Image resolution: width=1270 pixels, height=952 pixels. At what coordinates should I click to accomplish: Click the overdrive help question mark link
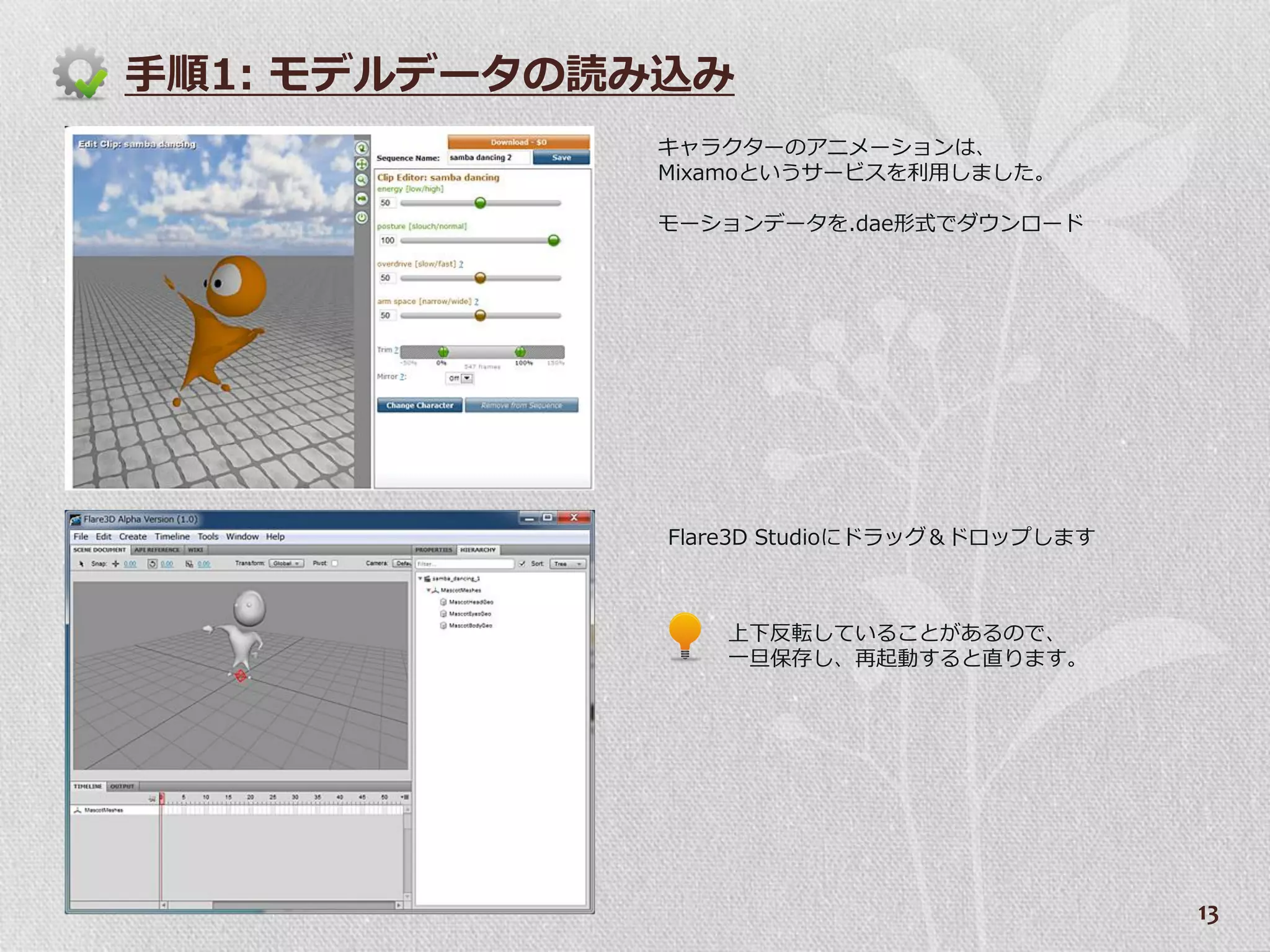461,264
